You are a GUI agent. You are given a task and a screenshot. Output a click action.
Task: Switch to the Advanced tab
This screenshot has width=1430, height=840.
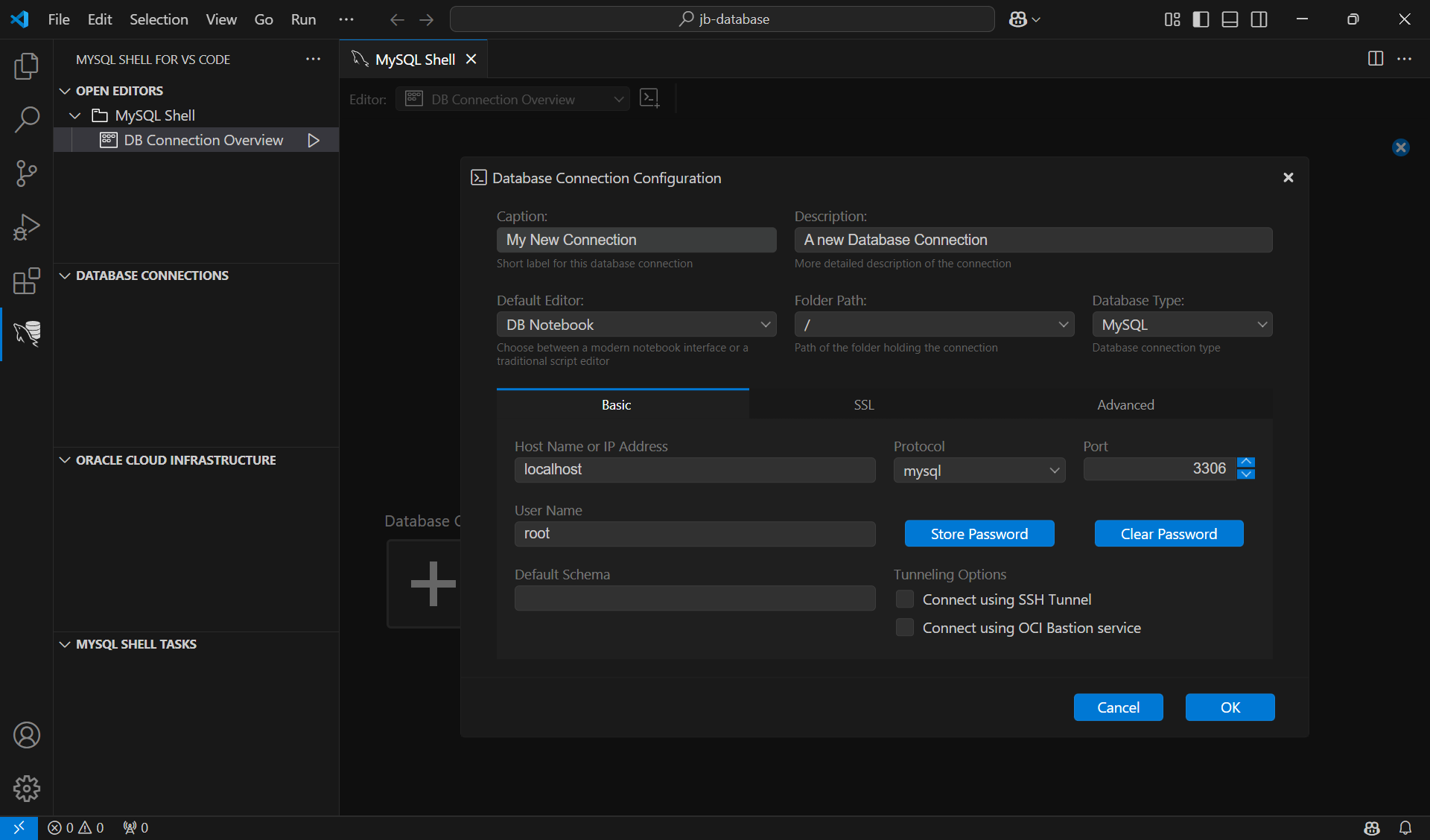tap(1125, 404)
